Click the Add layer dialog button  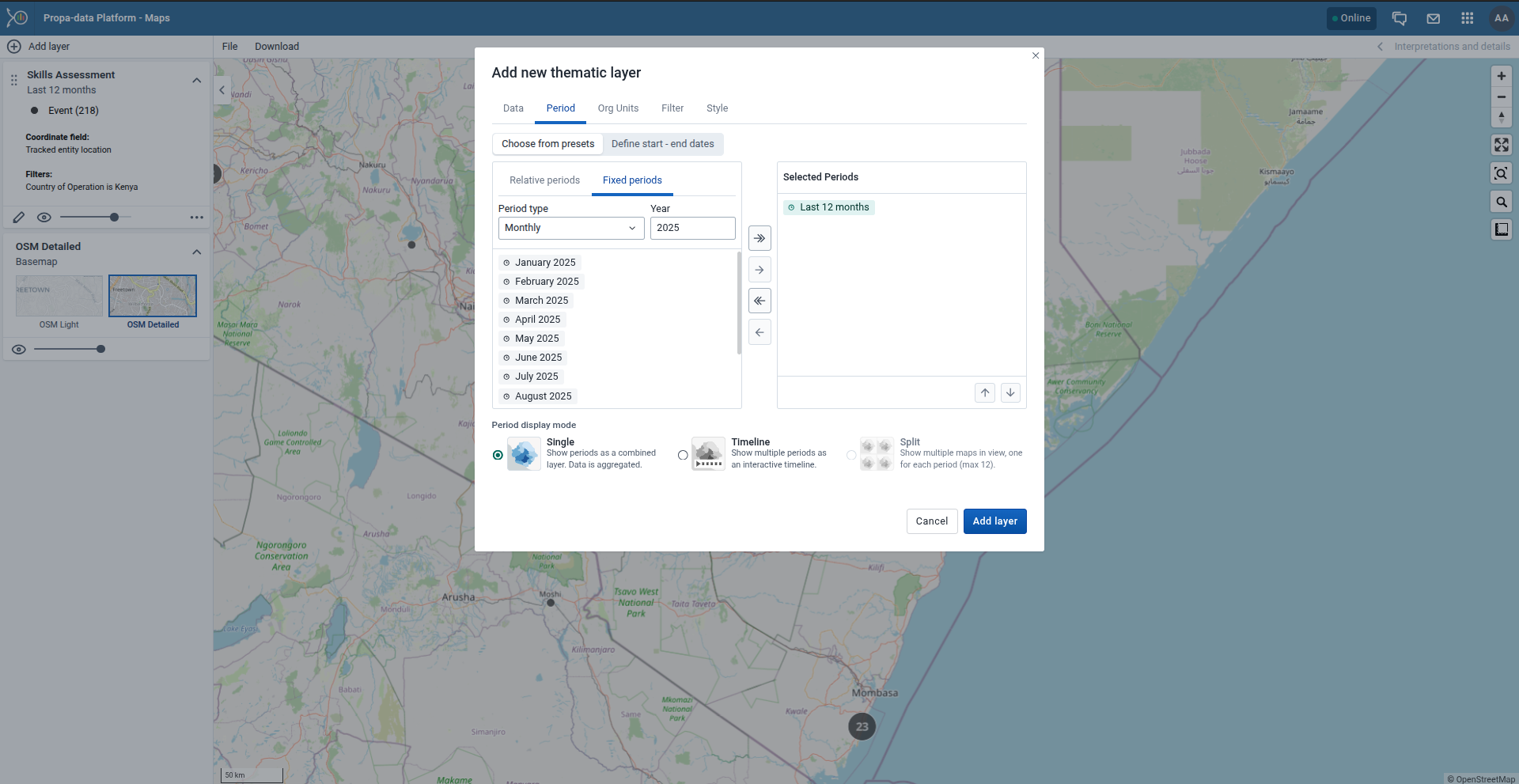tap(994, 521)
